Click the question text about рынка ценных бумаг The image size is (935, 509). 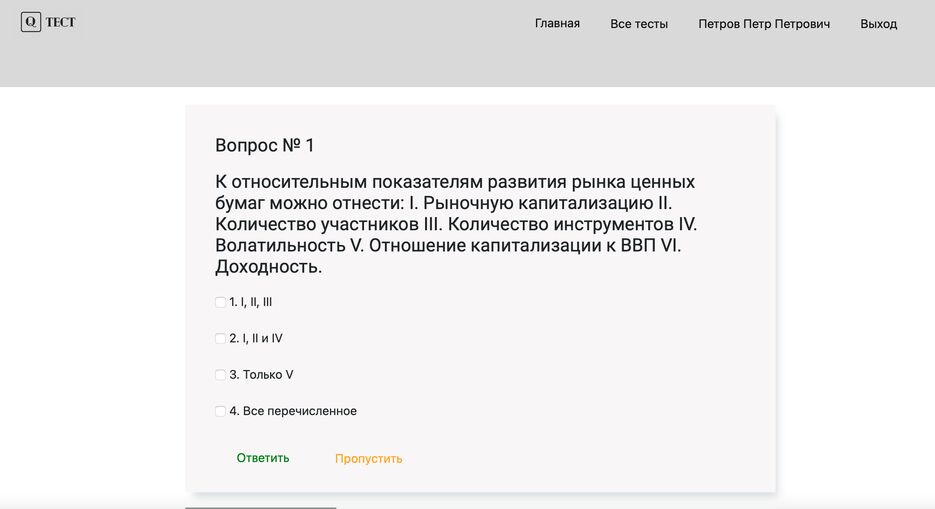pyautogui.click(x=456, y=225)
